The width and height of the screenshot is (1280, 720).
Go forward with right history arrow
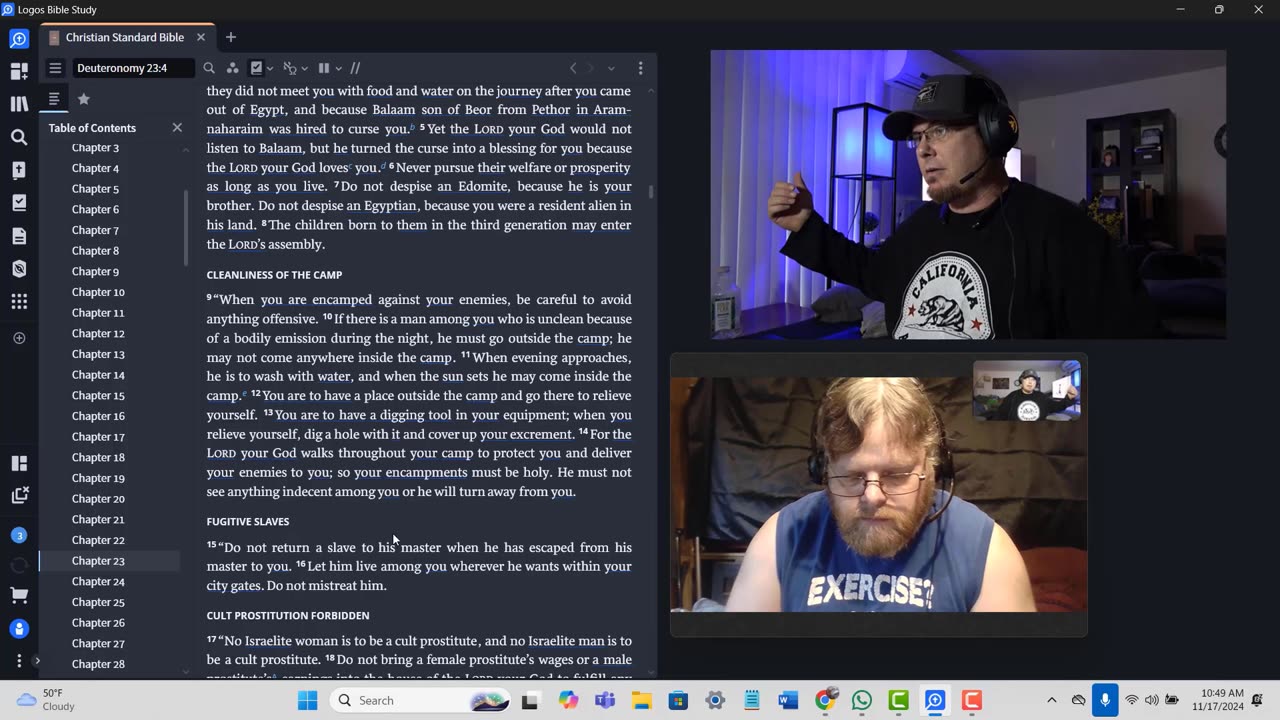click(x=591, y=68)
